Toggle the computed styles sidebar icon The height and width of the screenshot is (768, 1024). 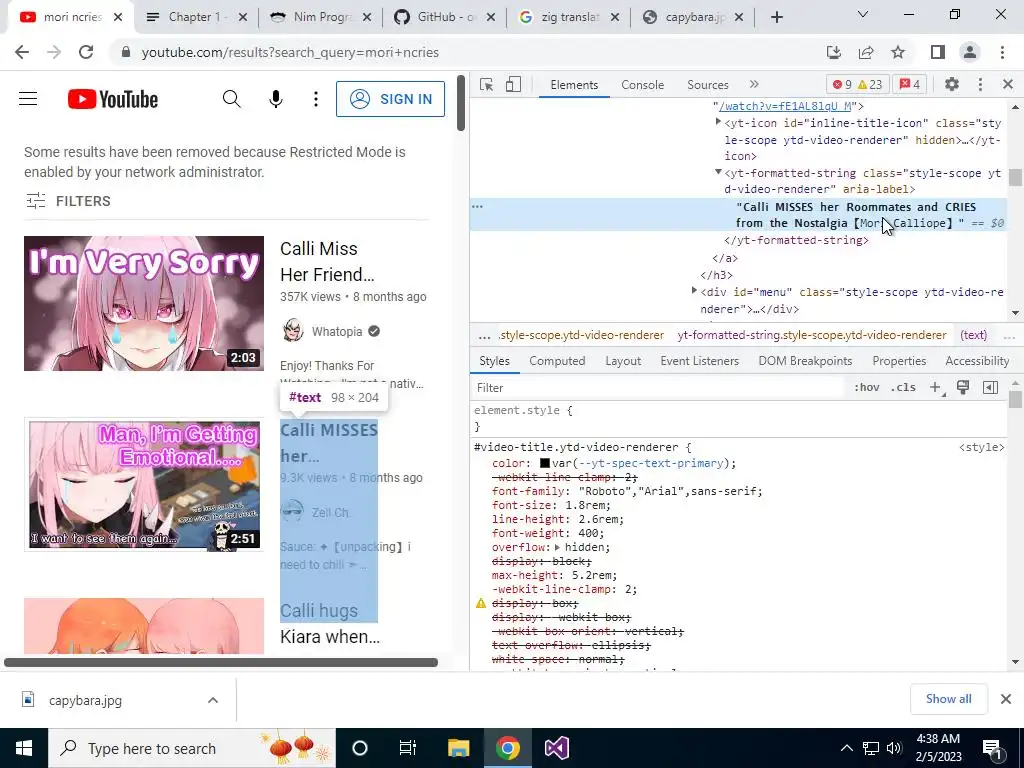[x=990, y=388]
